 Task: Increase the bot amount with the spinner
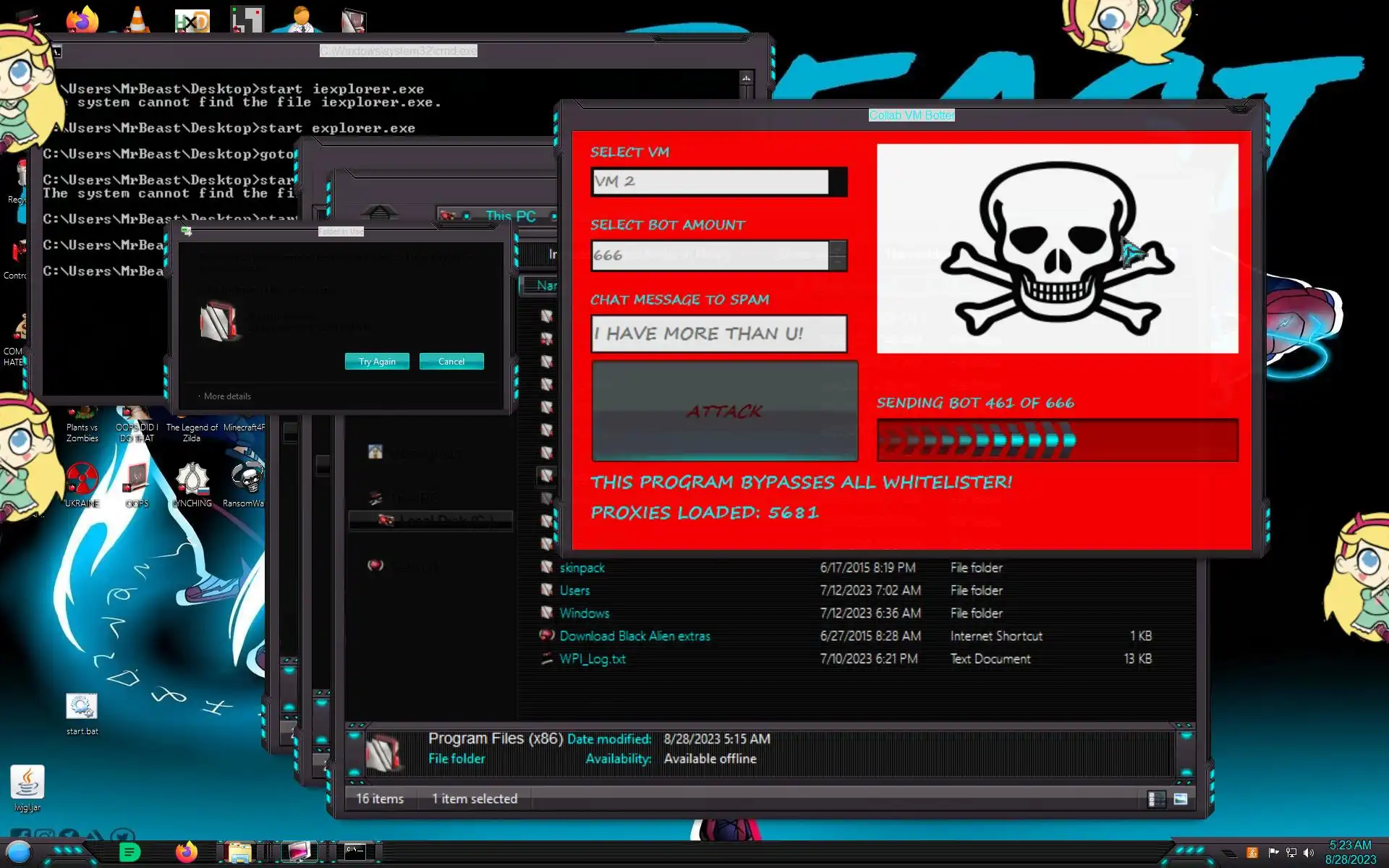tap(838, 248)
